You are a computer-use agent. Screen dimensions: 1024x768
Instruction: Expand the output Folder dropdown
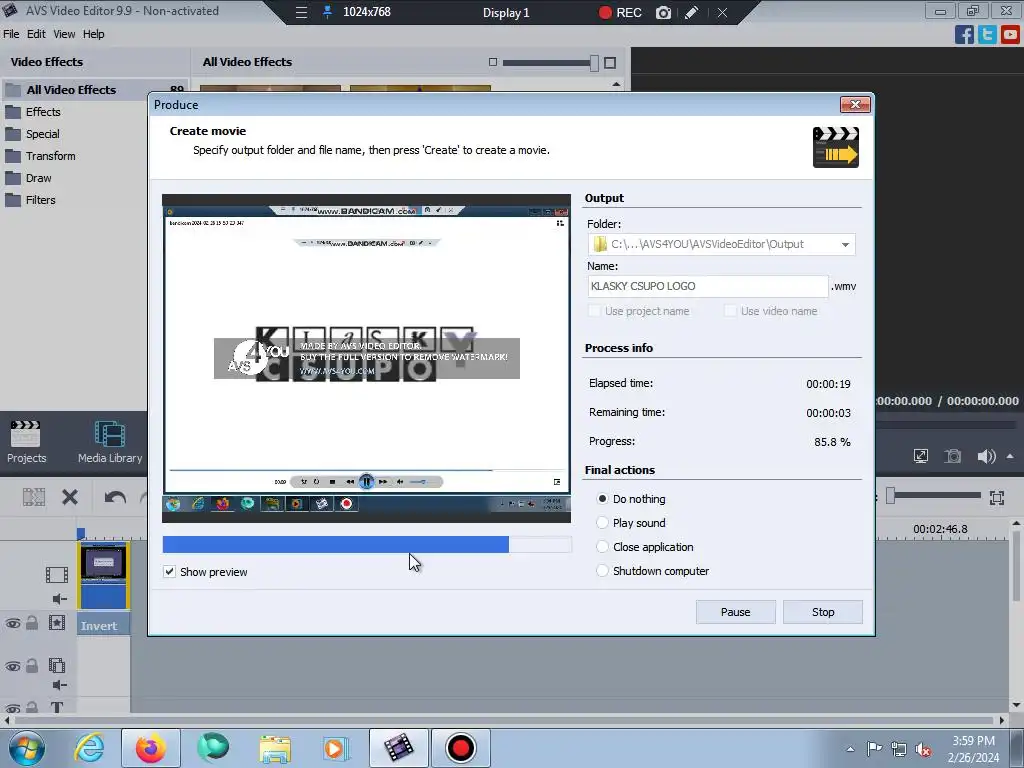pos(845,244)
